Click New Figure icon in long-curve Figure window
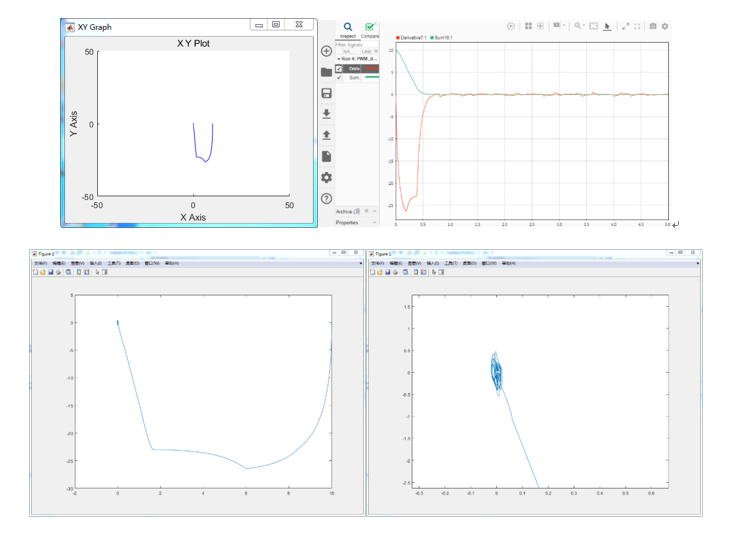This screenshot has width=735, height=535. click(35, 272)
